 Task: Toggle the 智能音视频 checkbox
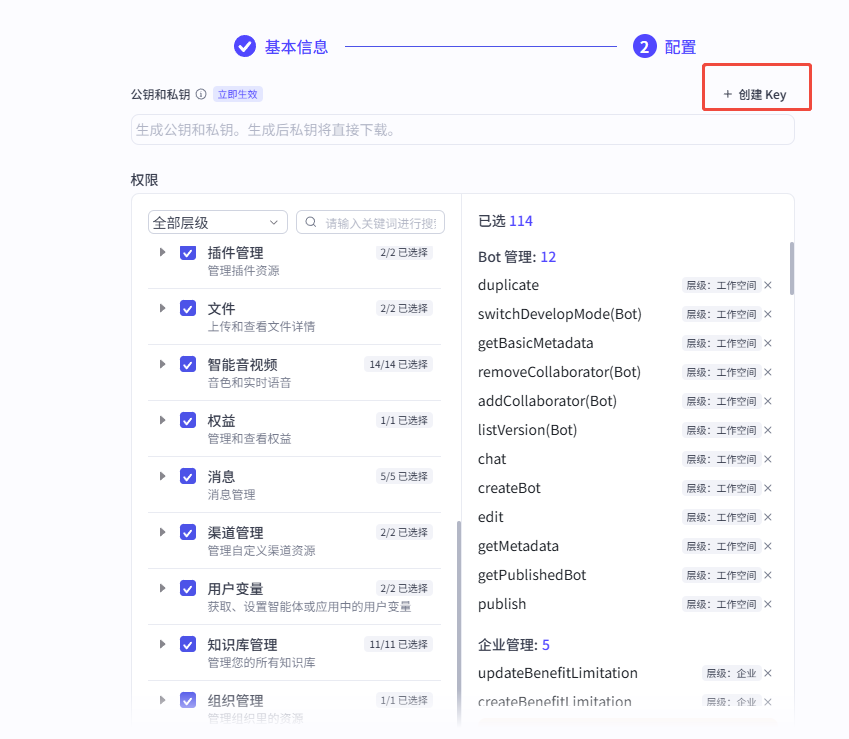tap(188, 365)
